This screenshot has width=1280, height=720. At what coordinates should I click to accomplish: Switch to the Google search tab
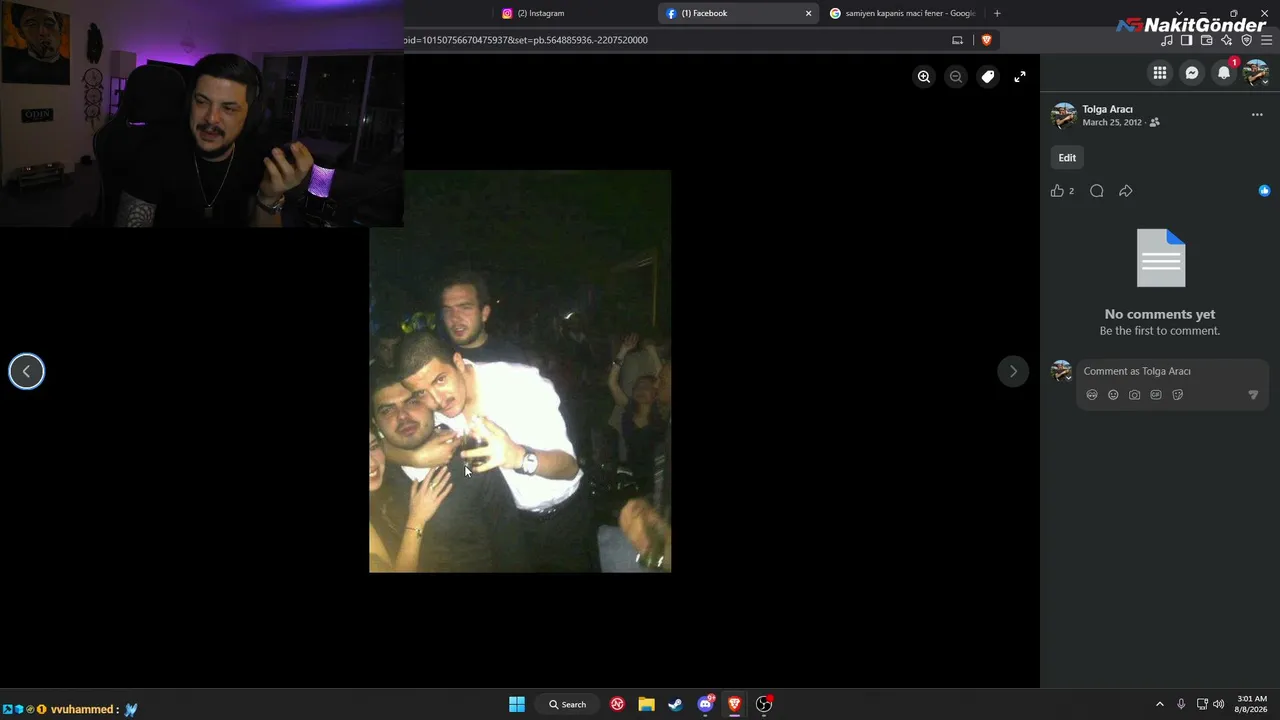(x=902, y=13)
